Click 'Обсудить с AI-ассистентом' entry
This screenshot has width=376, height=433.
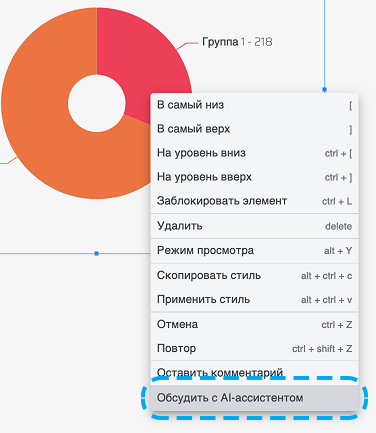pyautogui.click(x=254, y=398)
